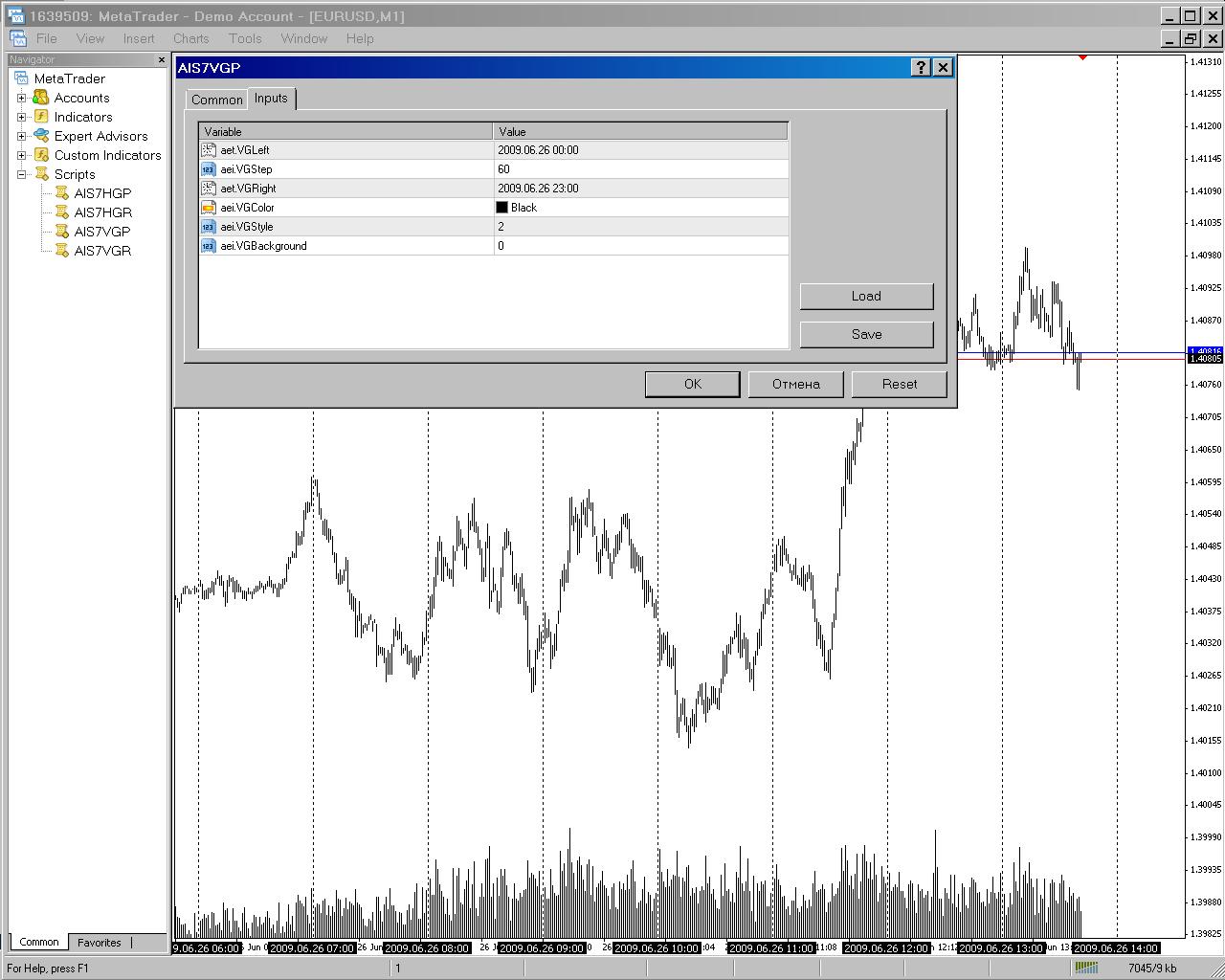Click the aei.VGStep integer variable icon
Viewport: 1225px width, 980px height.
tap(209, 169)
